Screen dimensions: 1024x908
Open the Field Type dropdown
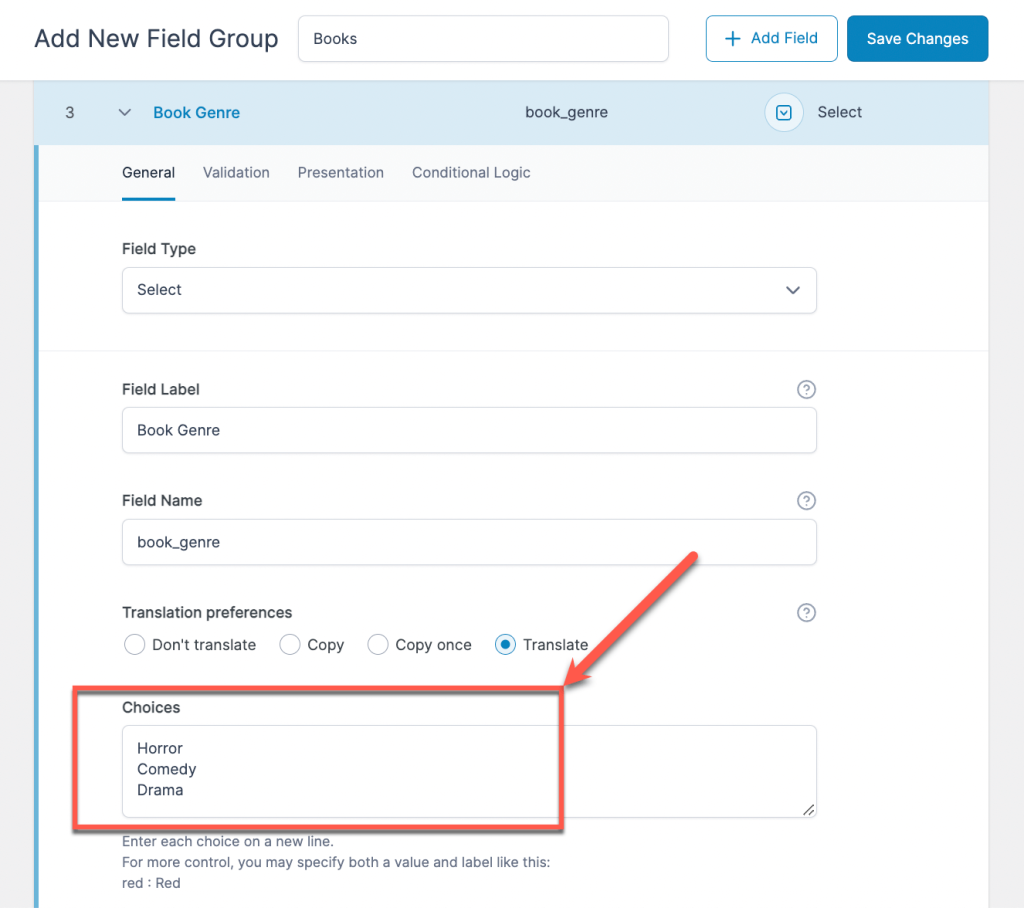(469, 290)
